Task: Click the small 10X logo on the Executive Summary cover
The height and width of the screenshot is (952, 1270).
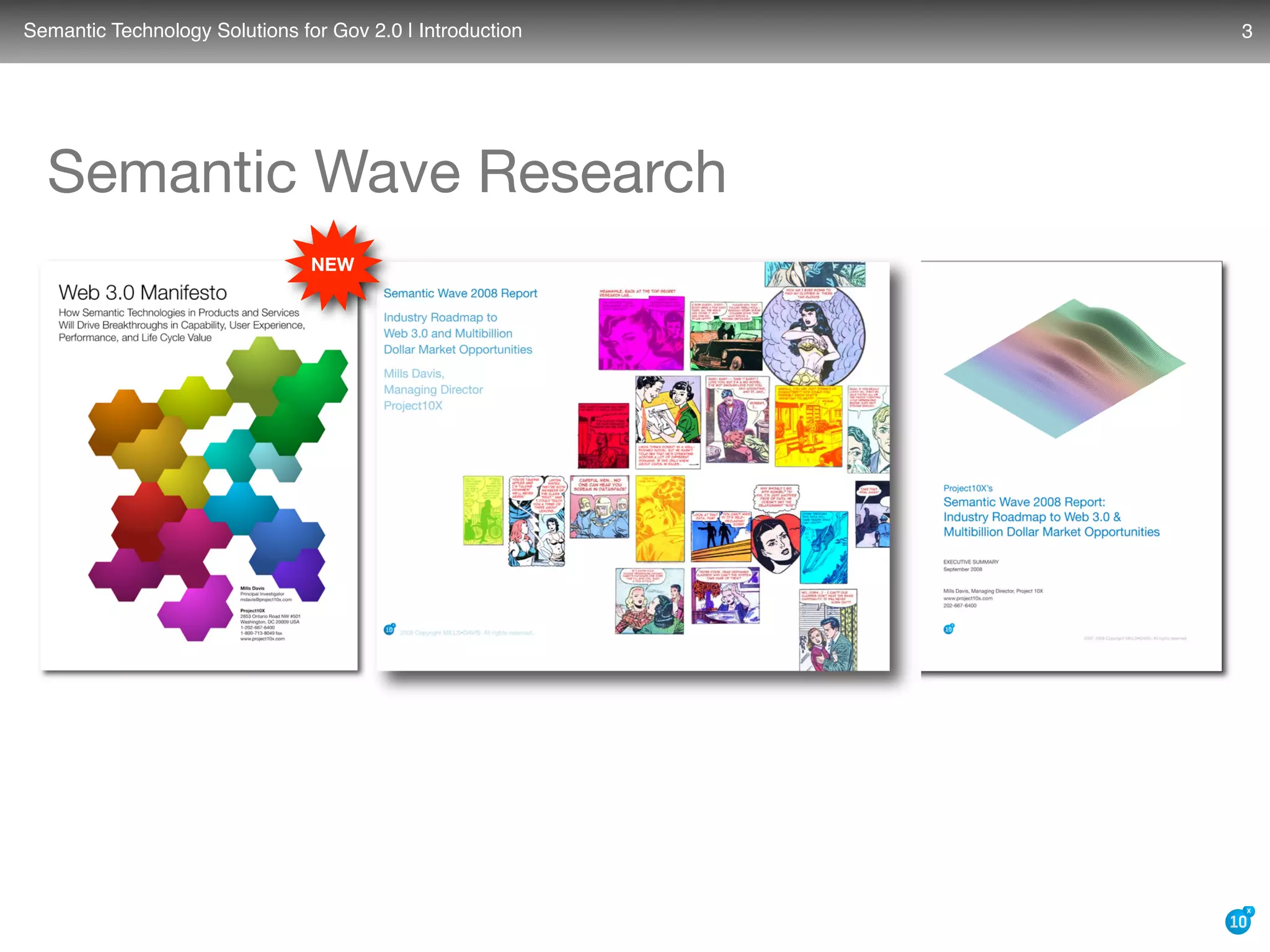Action: [x=949, y=628]
